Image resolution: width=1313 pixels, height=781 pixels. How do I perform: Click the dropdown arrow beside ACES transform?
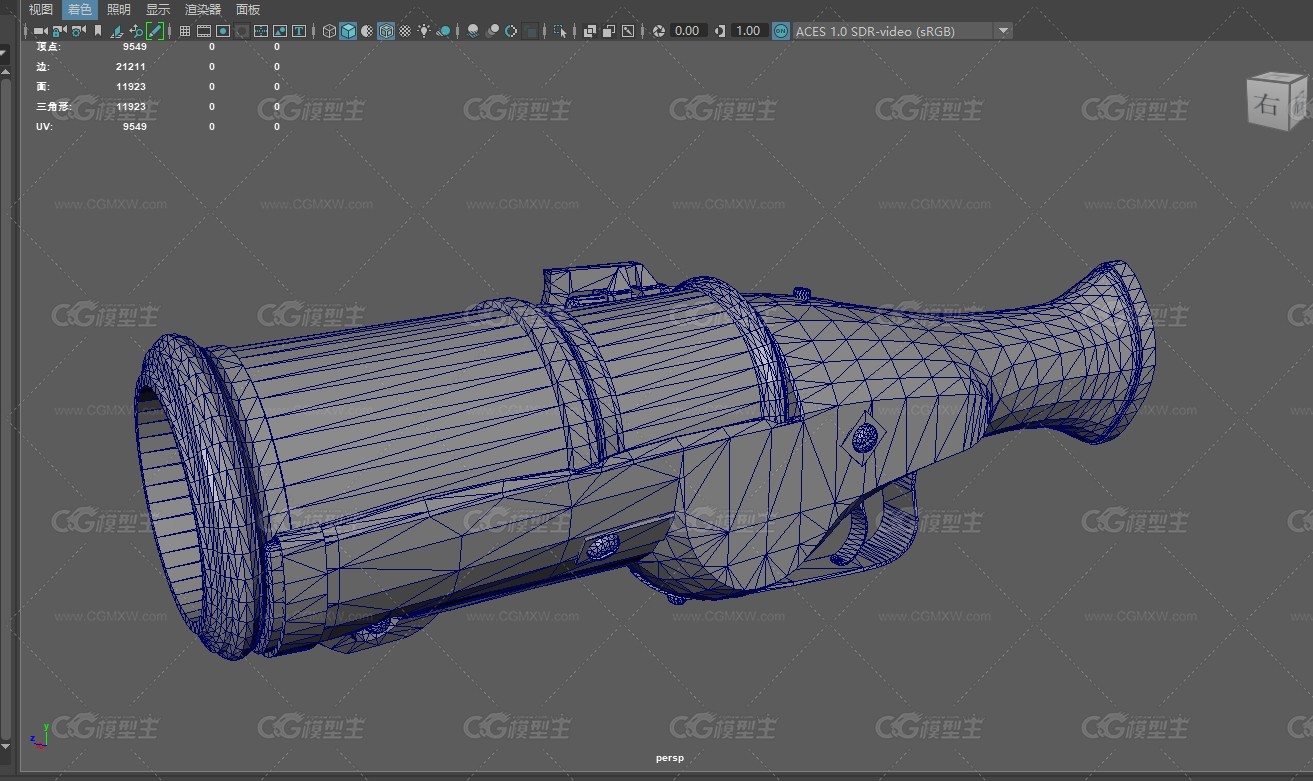click(1004, 31)
